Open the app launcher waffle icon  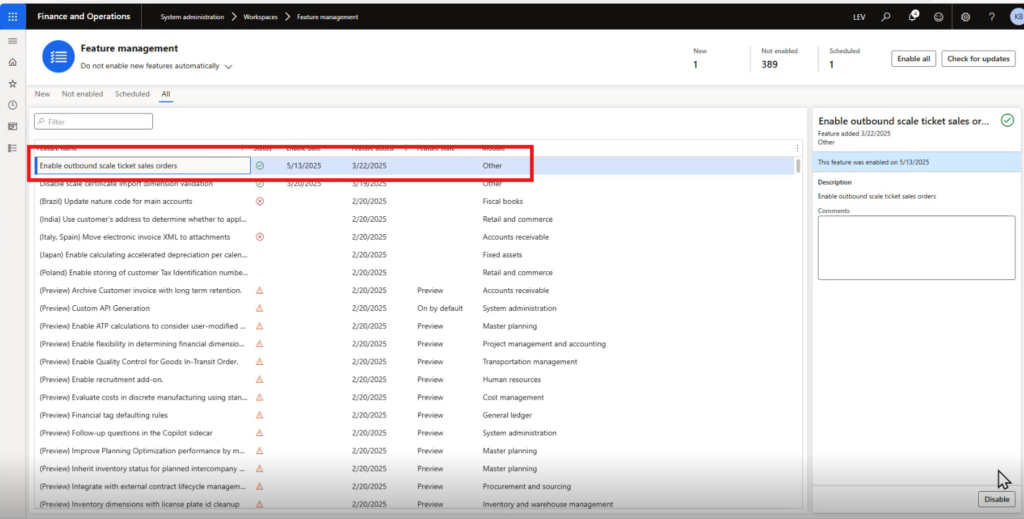tap(12, 16)
